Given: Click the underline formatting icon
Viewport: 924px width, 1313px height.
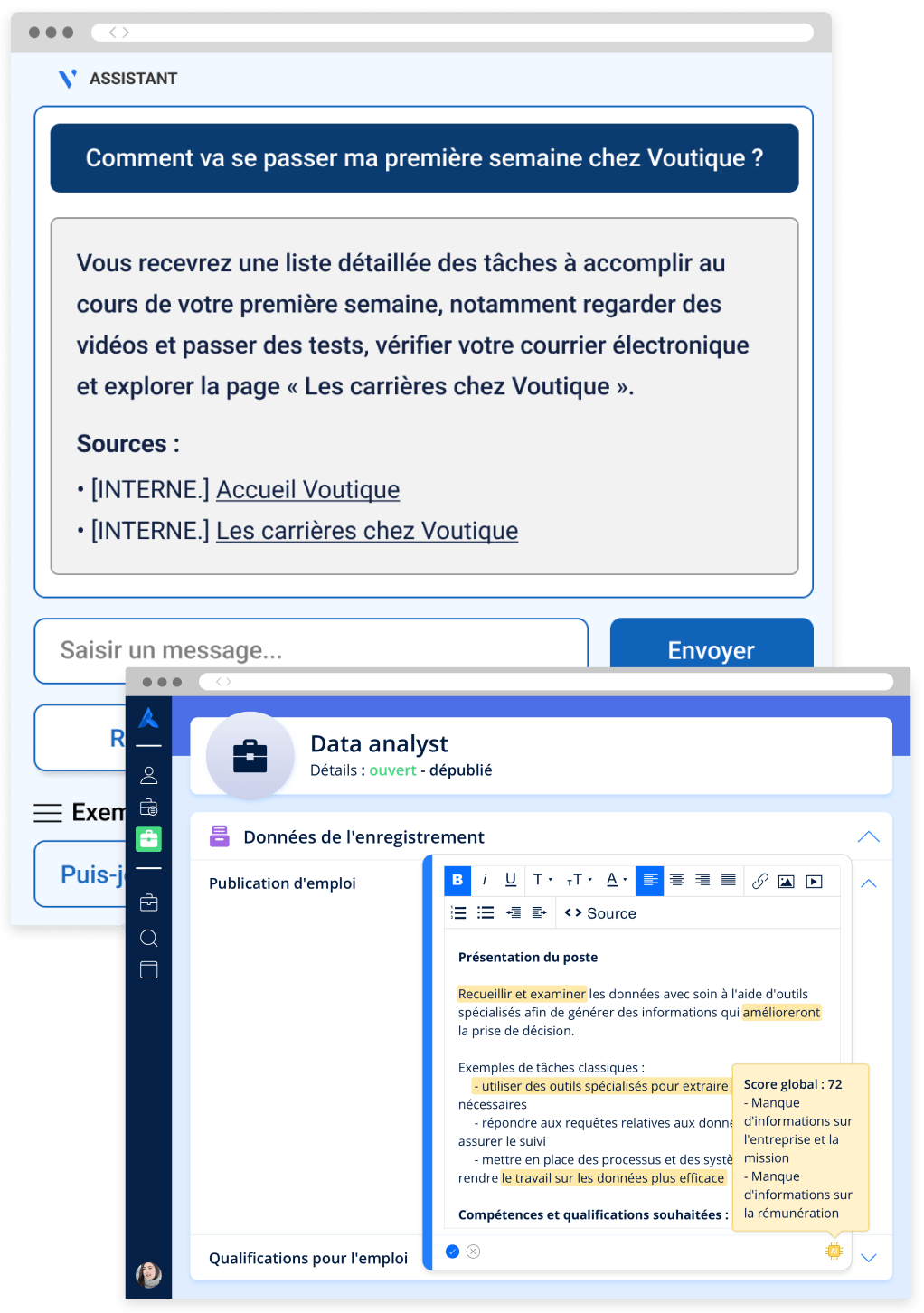Looking at the screenshot, I should [x=511, y=880].
